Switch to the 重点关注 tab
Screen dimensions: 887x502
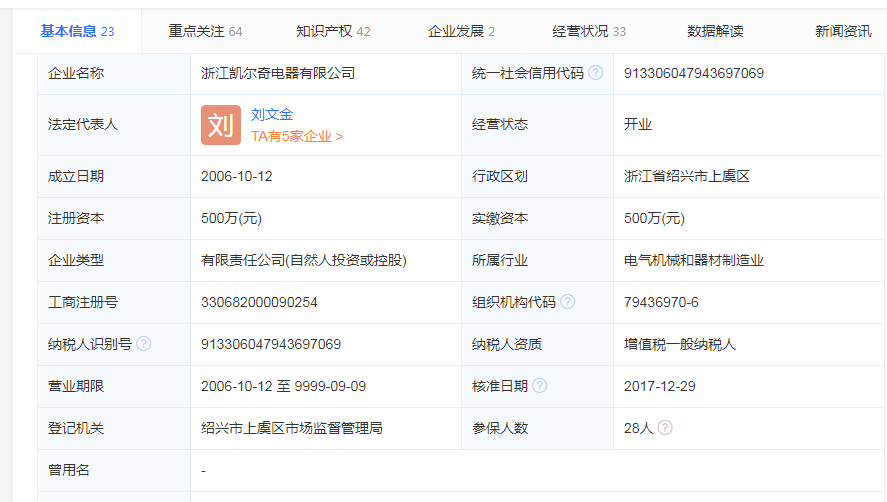[205, 31]
